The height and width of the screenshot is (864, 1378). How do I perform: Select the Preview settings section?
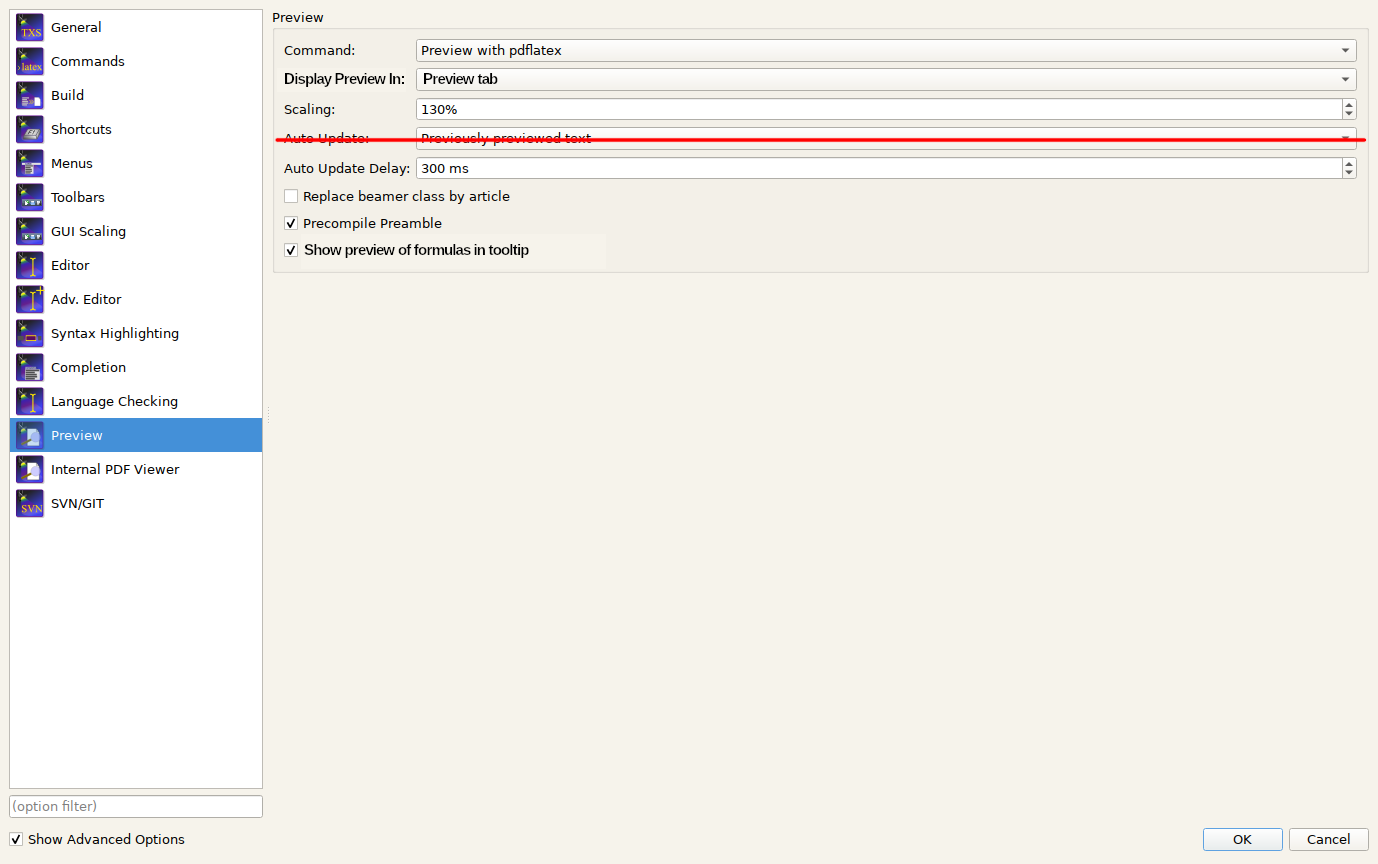[75, 435]
